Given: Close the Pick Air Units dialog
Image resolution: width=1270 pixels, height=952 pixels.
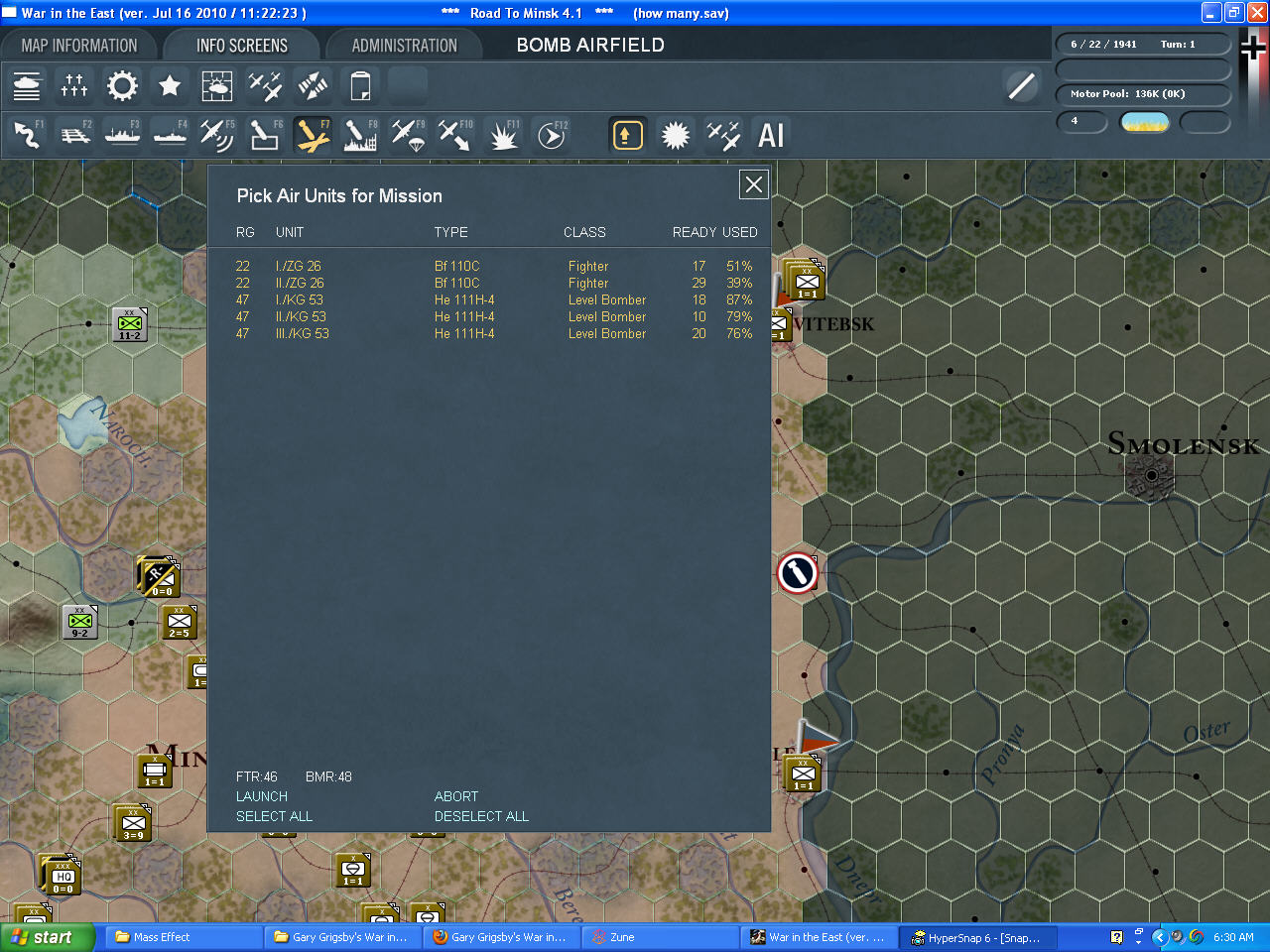Looking at the screenshot, I should pos(754,184).
